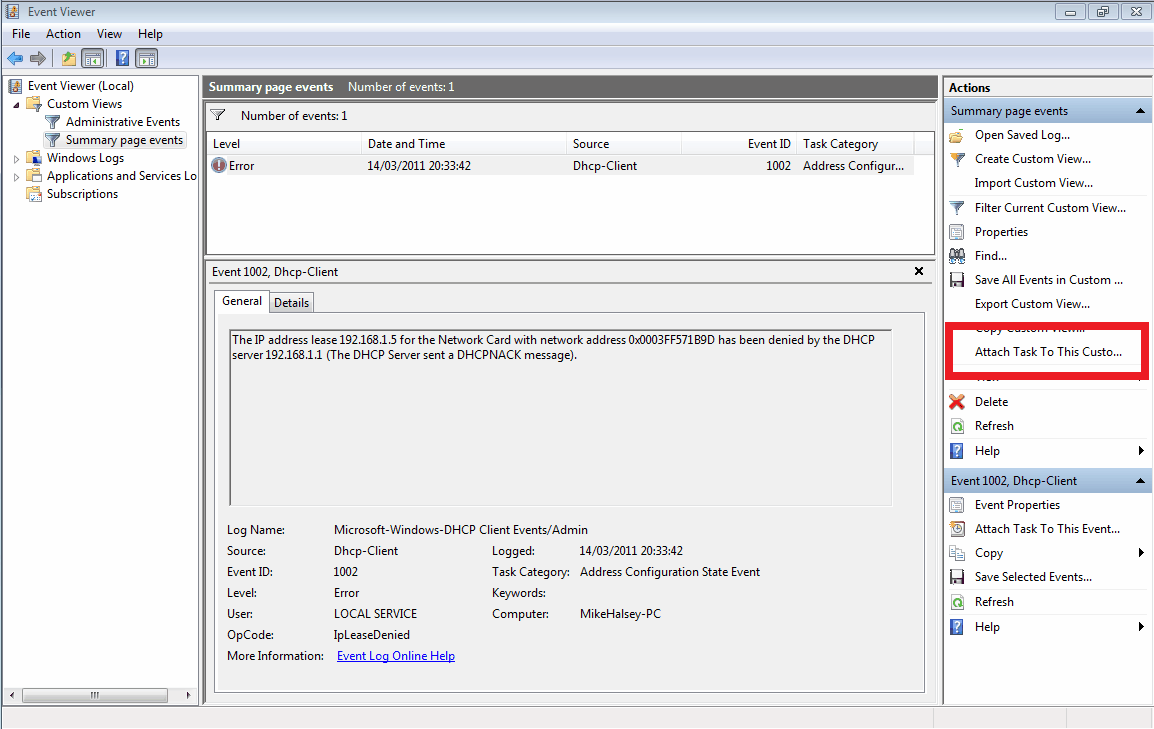Open the Event Log Online Help link

click(x=396, y=656)
